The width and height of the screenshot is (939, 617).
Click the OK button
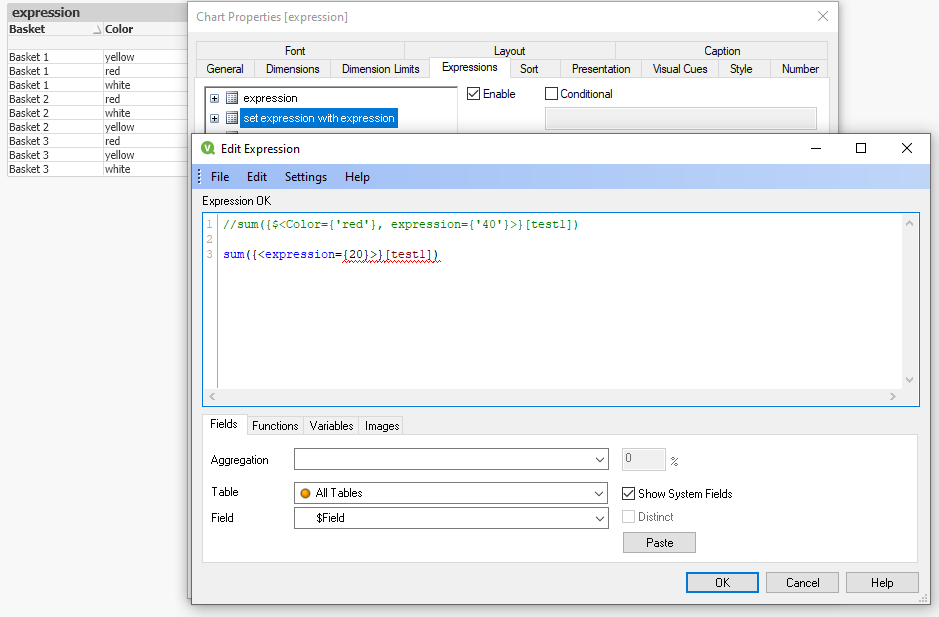point(722,582)
